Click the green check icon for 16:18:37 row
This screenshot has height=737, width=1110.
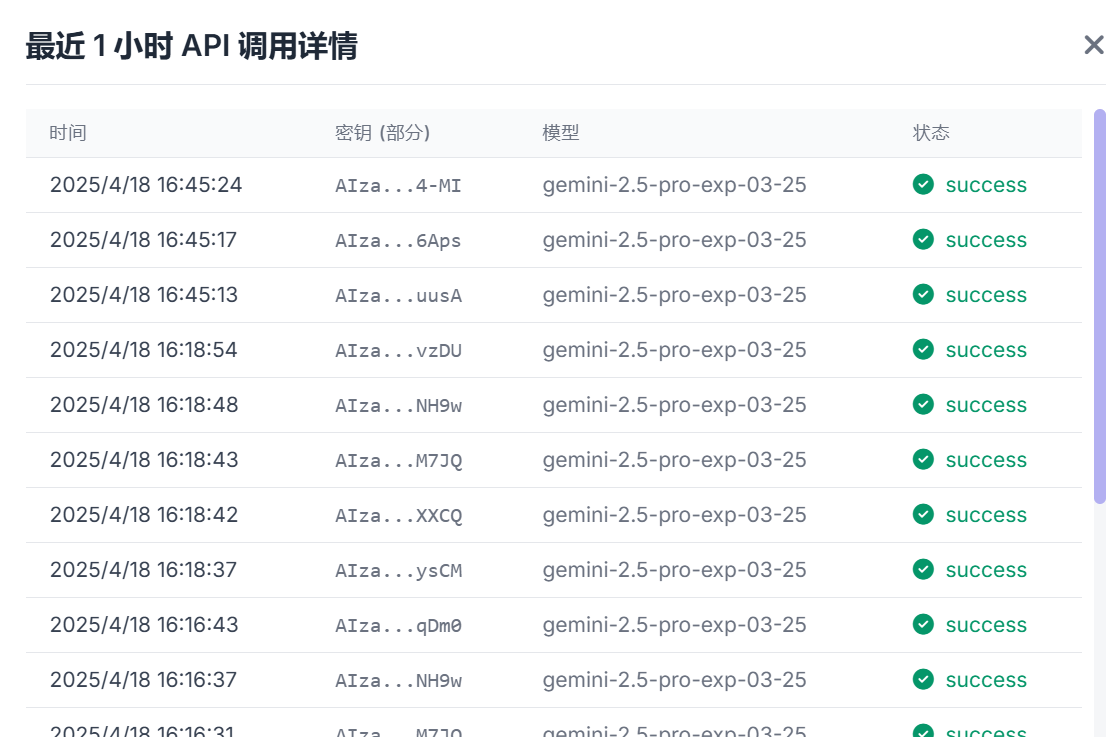pyautogui.click(x=923, y=569)
